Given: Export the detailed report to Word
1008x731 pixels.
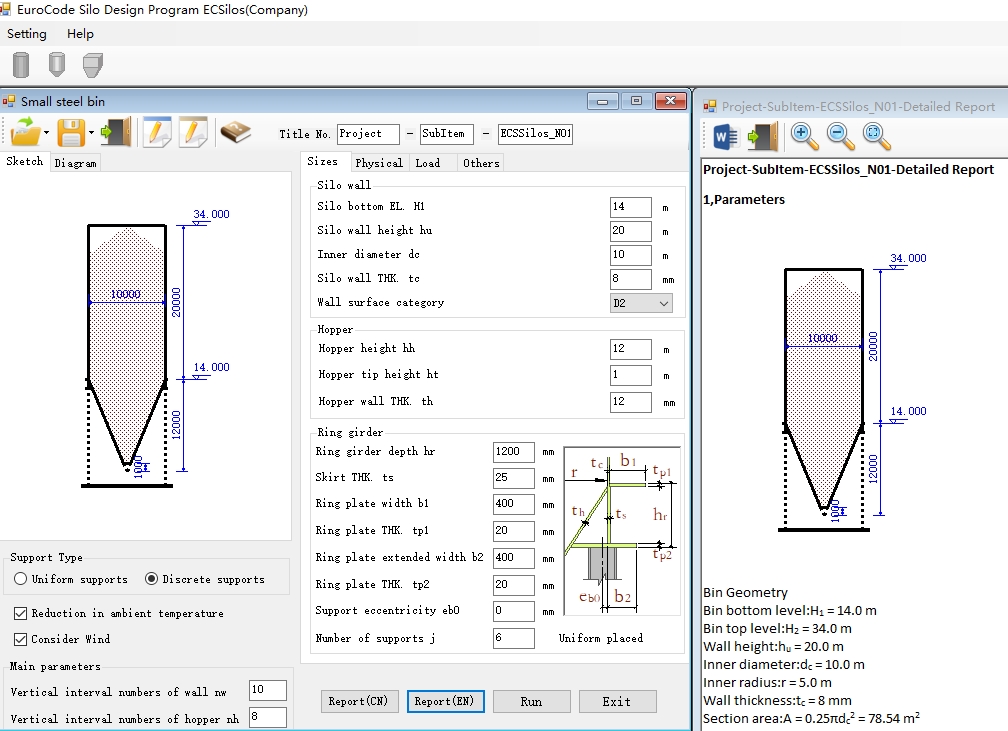Looking at the screenshot, I should click(x=726, y=136).
